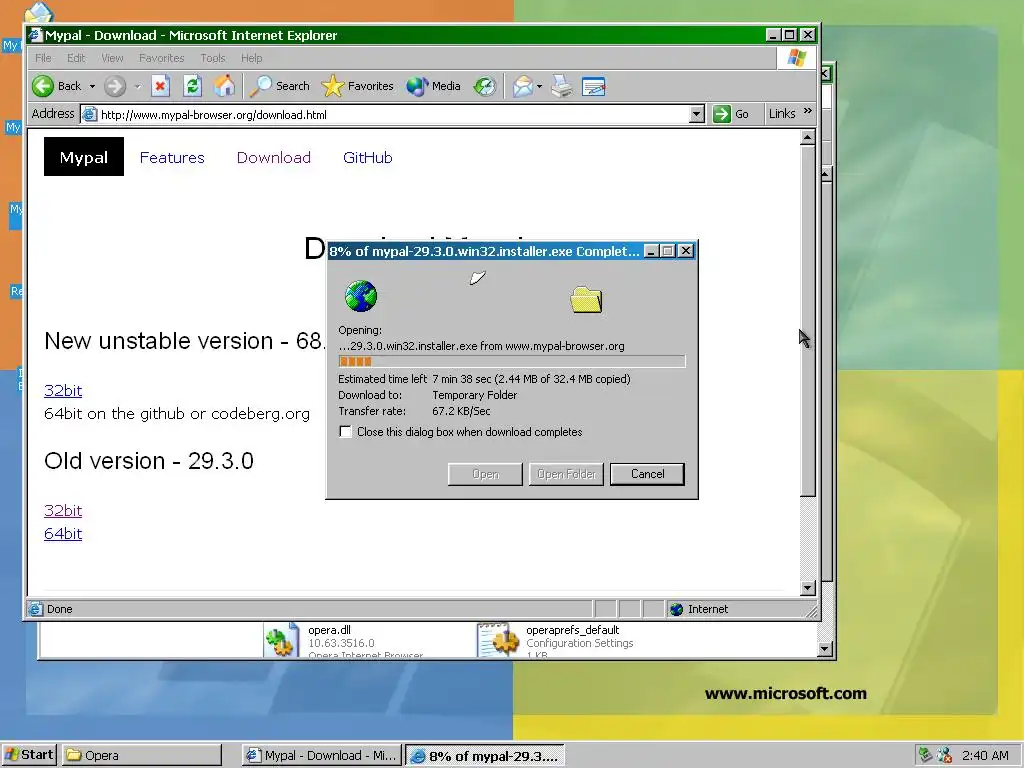Enable Close this dialog box when download completes
Screen dimensions: 1024x768
click(x=345, y=432)
